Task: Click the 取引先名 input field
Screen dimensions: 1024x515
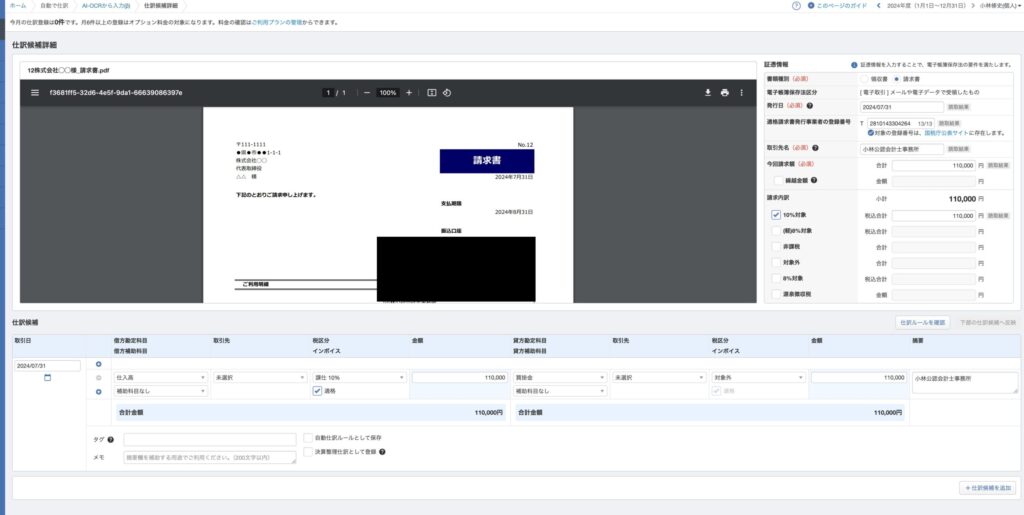Action: 901,149
